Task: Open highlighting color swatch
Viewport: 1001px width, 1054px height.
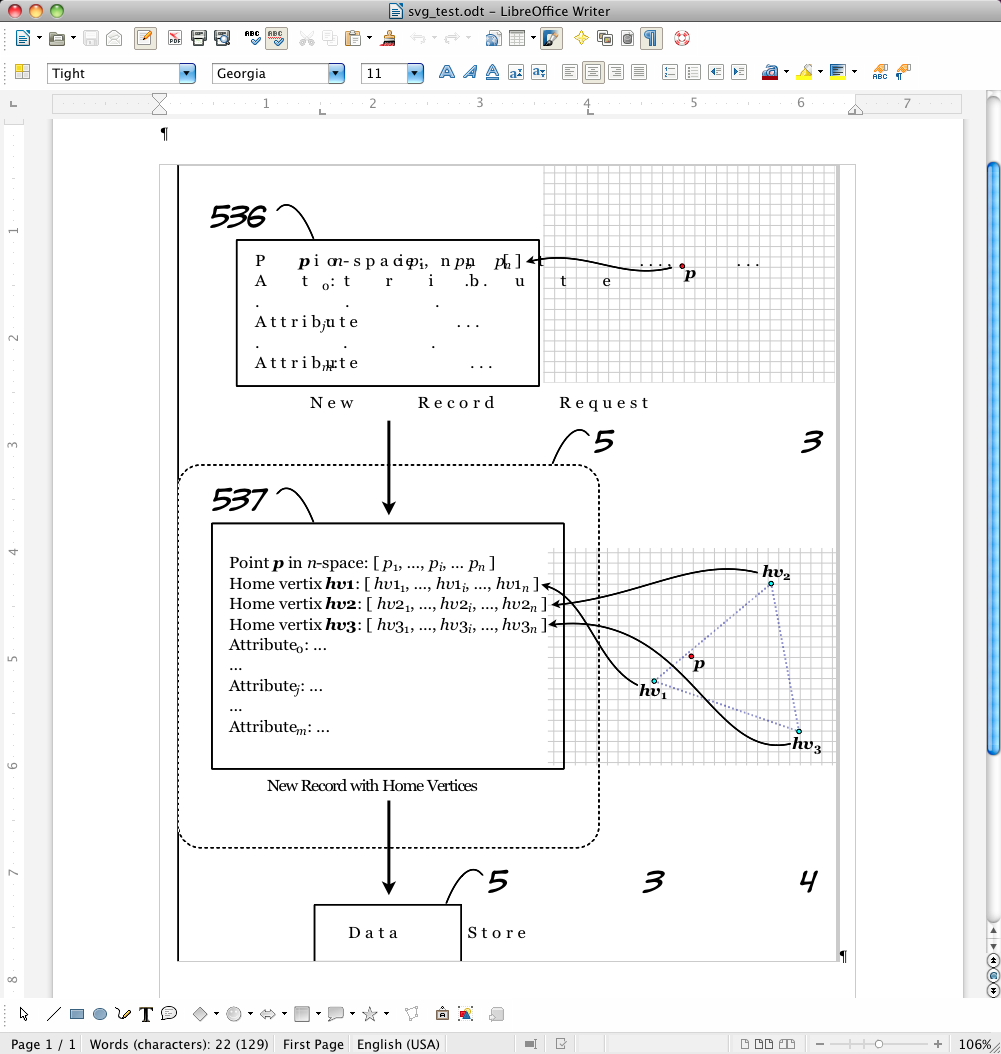Action: [804, 72]
